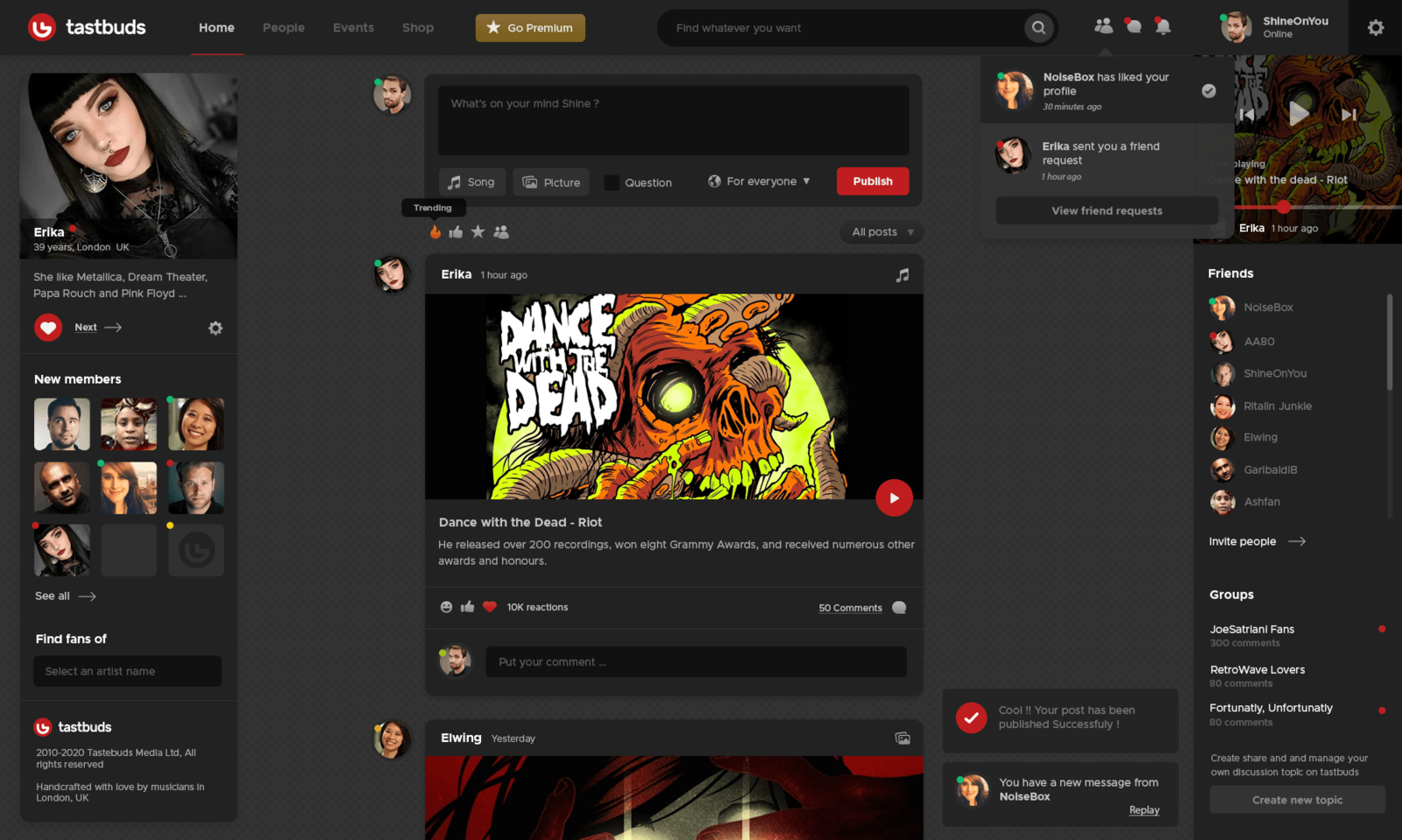Open the messages chat bubble icon
1402x840 pixels.
(1133, 26)
